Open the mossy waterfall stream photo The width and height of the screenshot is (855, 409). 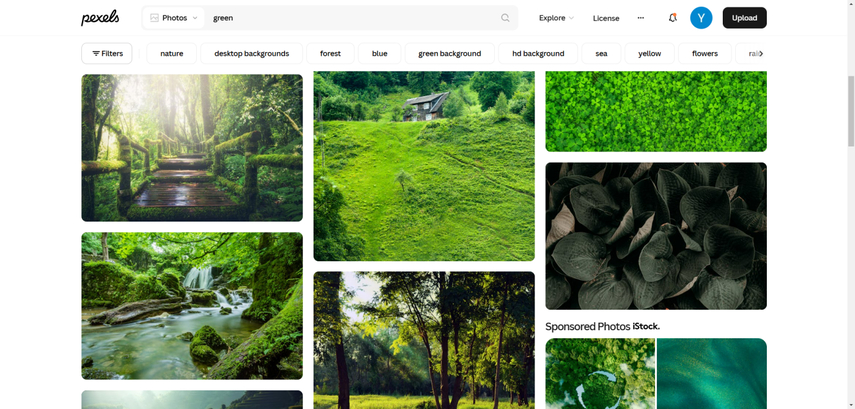point(192,306)
